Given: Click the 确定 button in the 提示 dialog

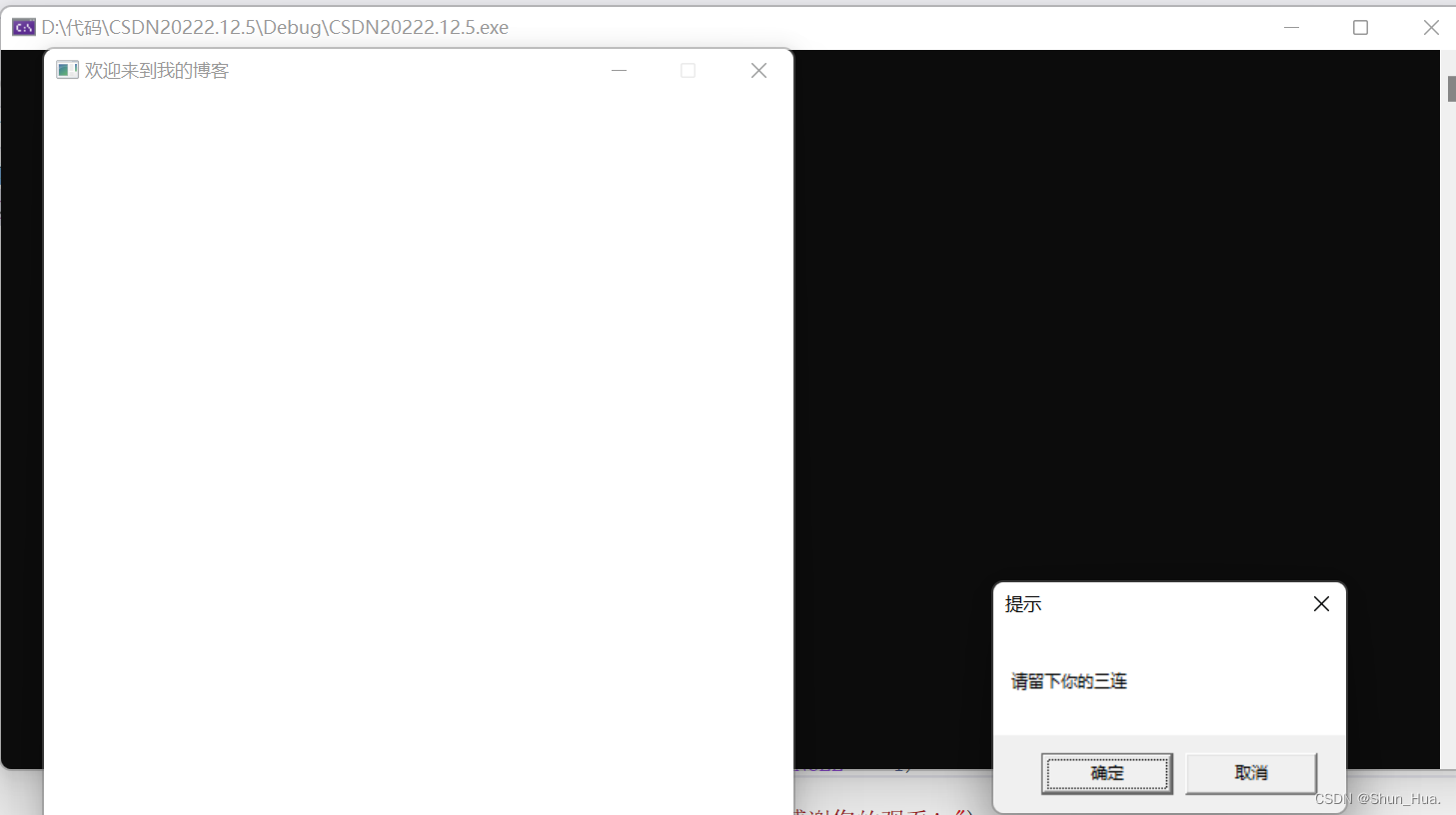Looking at the screenshot, I should coord(1106,773).
